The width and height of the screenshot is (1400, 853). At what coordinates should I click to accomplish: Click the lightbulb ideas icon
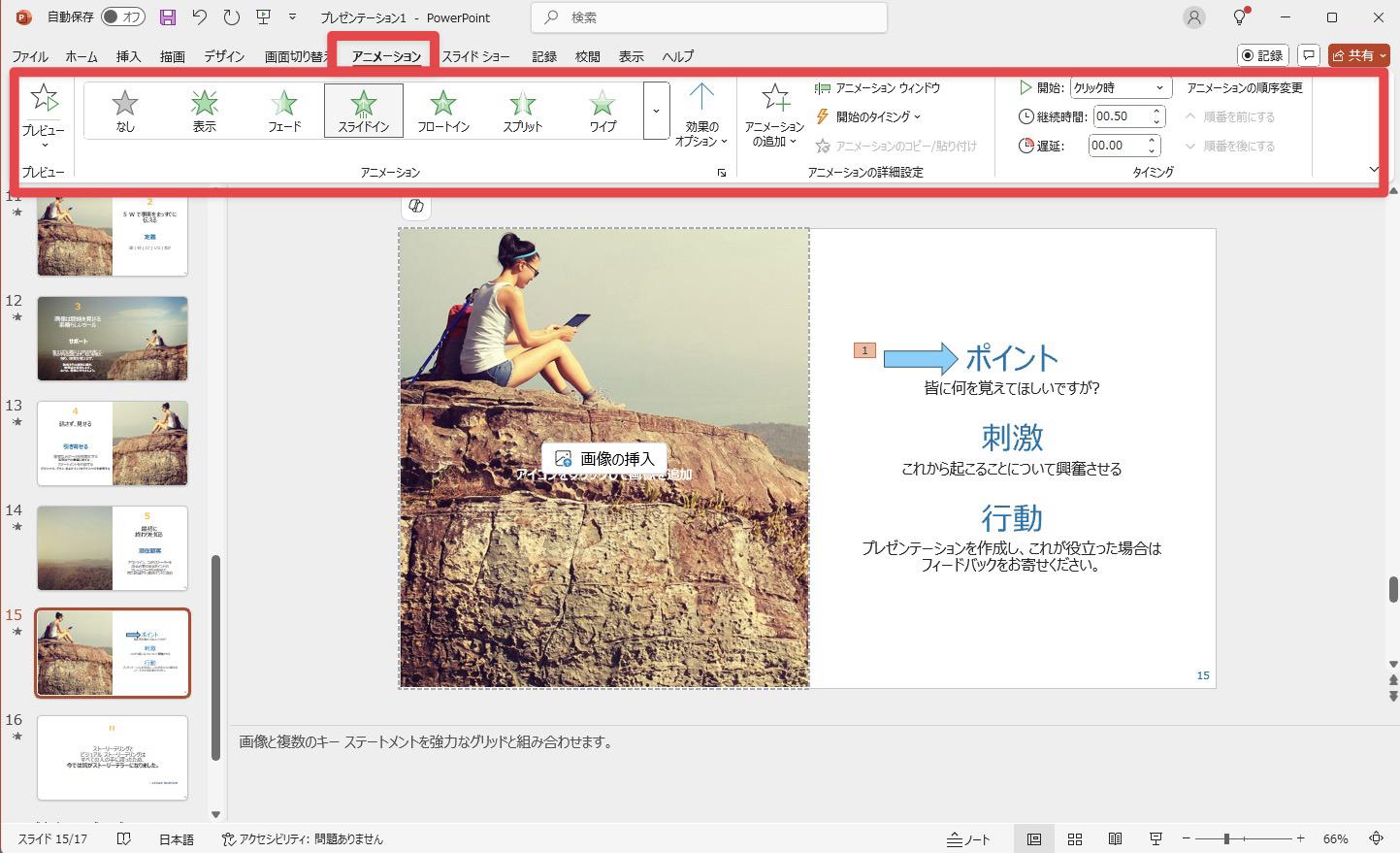point(1239,17)
